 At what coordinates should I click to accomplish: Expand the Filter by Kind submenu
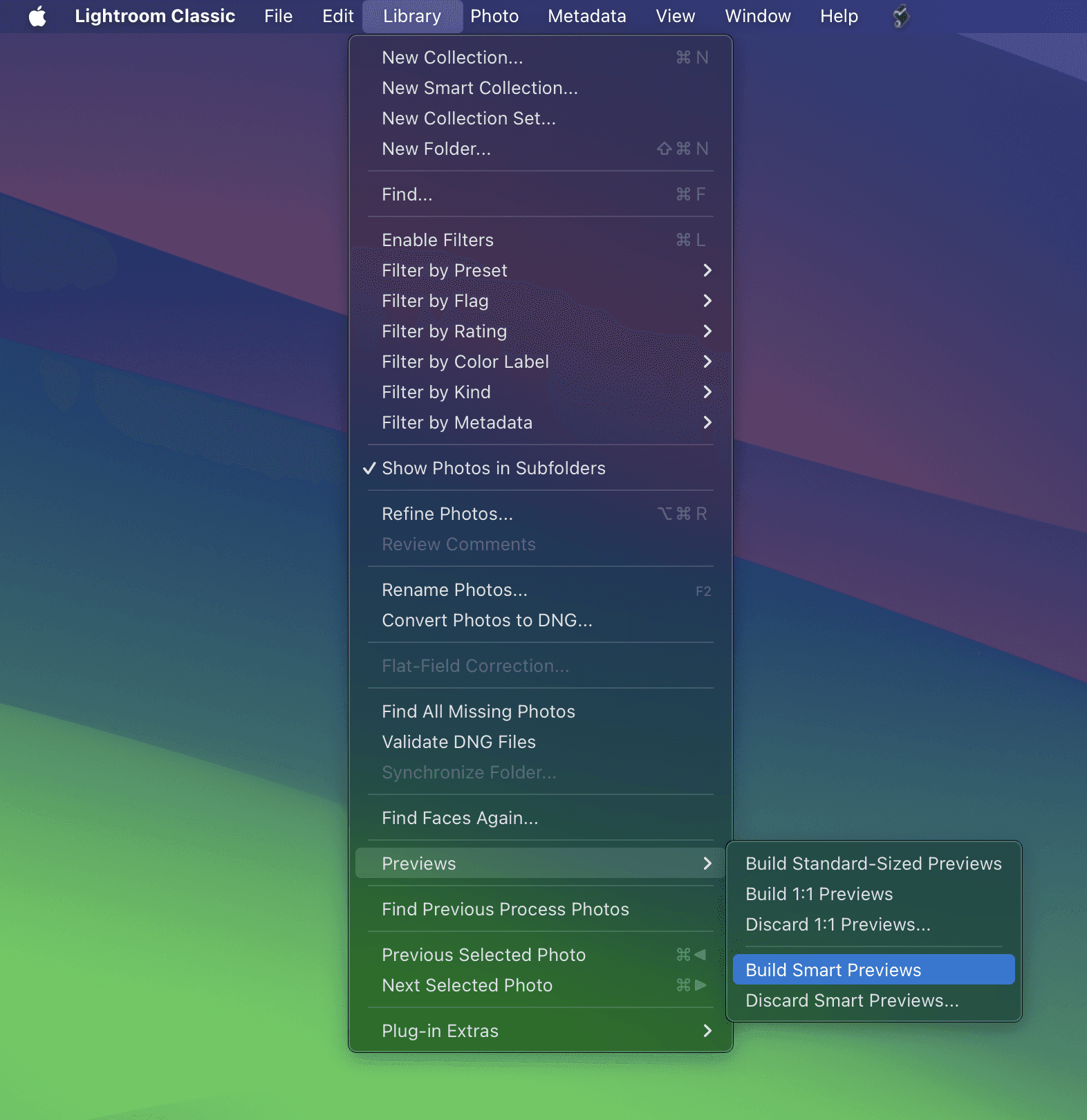541,392
